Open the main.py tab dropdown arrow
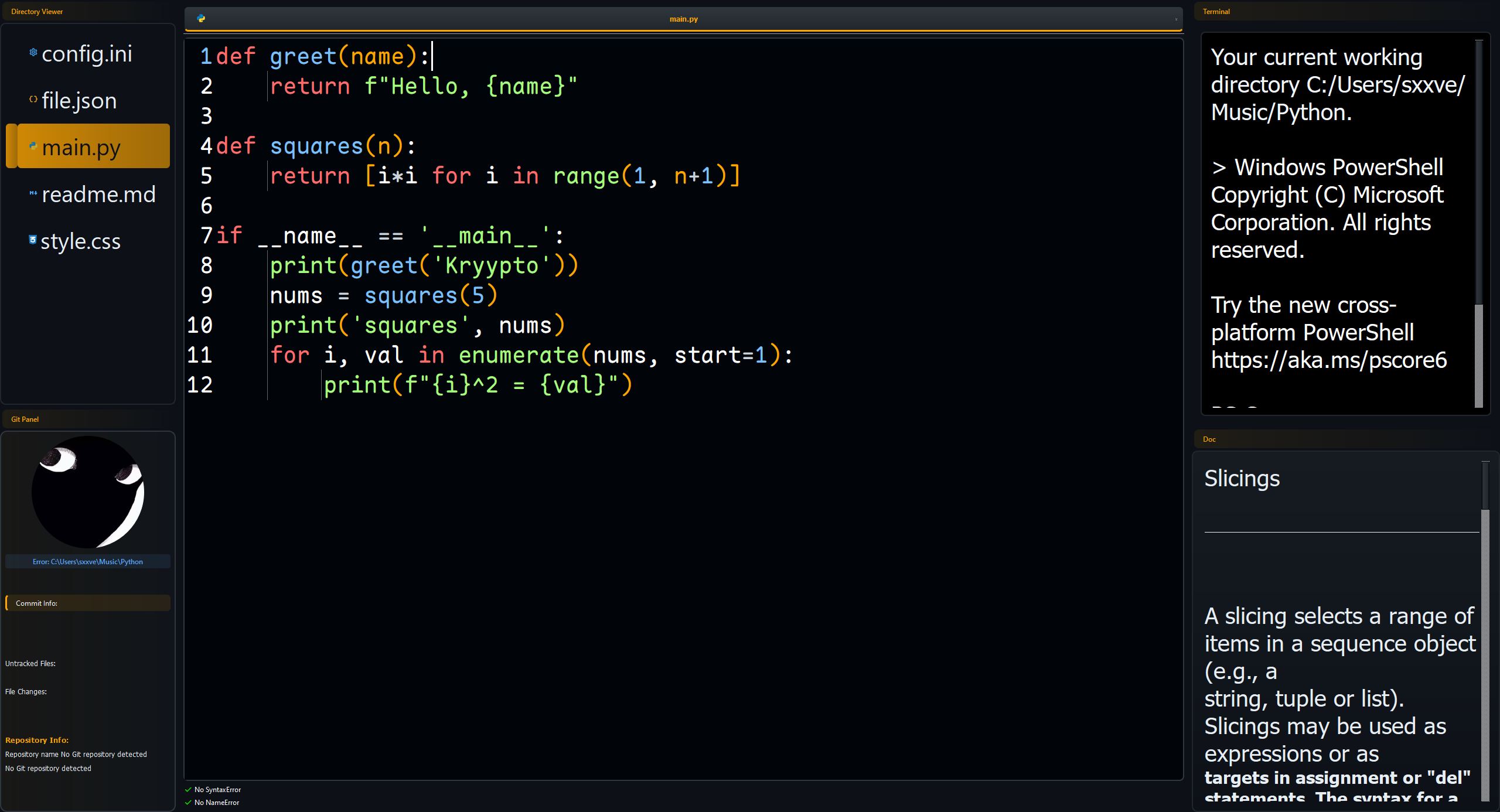This screenshot has width=1500, height=812. coord(1175,19)
